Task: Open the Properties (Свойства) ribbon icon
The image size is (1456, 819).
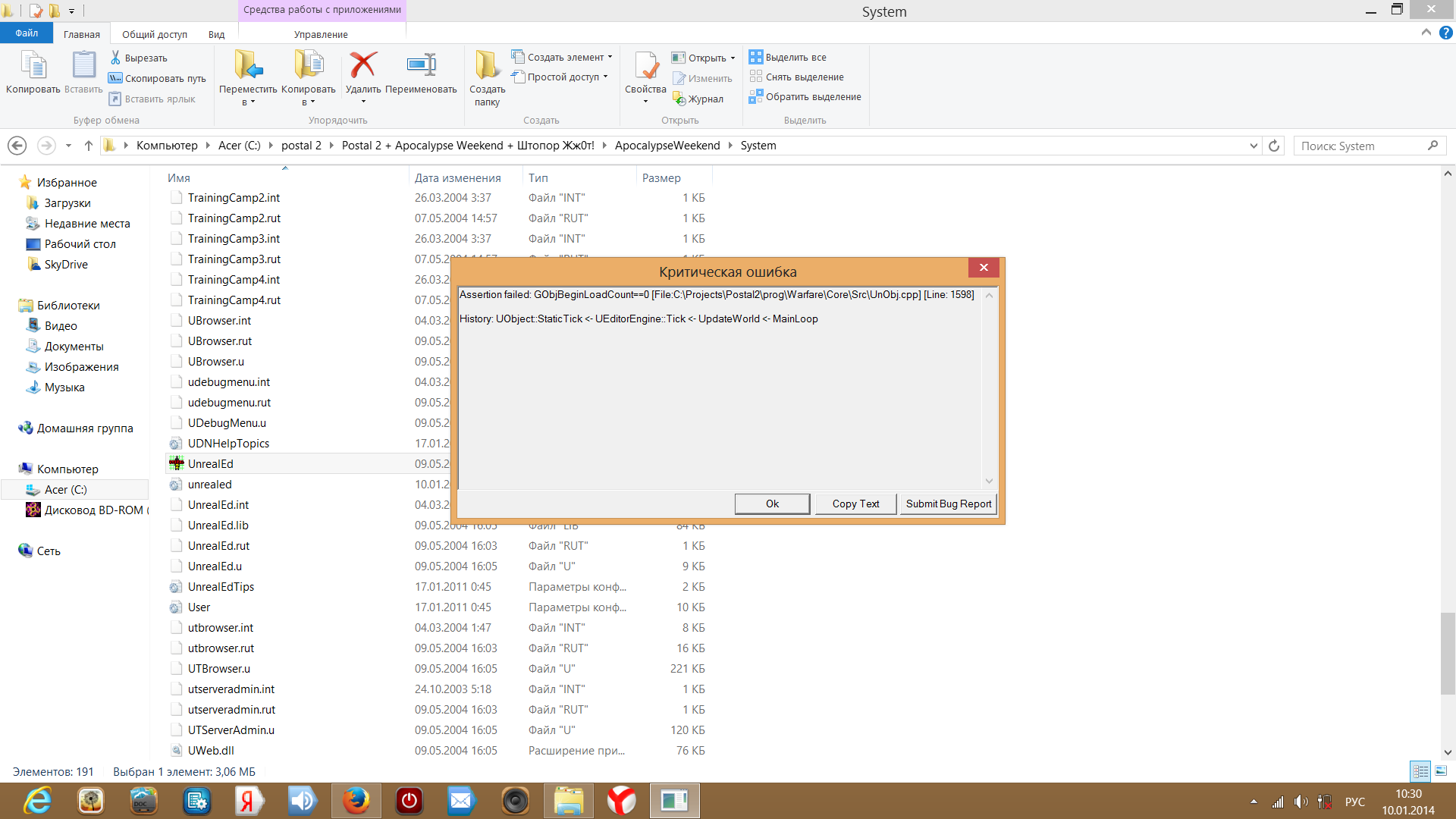Action: point(645,65)
